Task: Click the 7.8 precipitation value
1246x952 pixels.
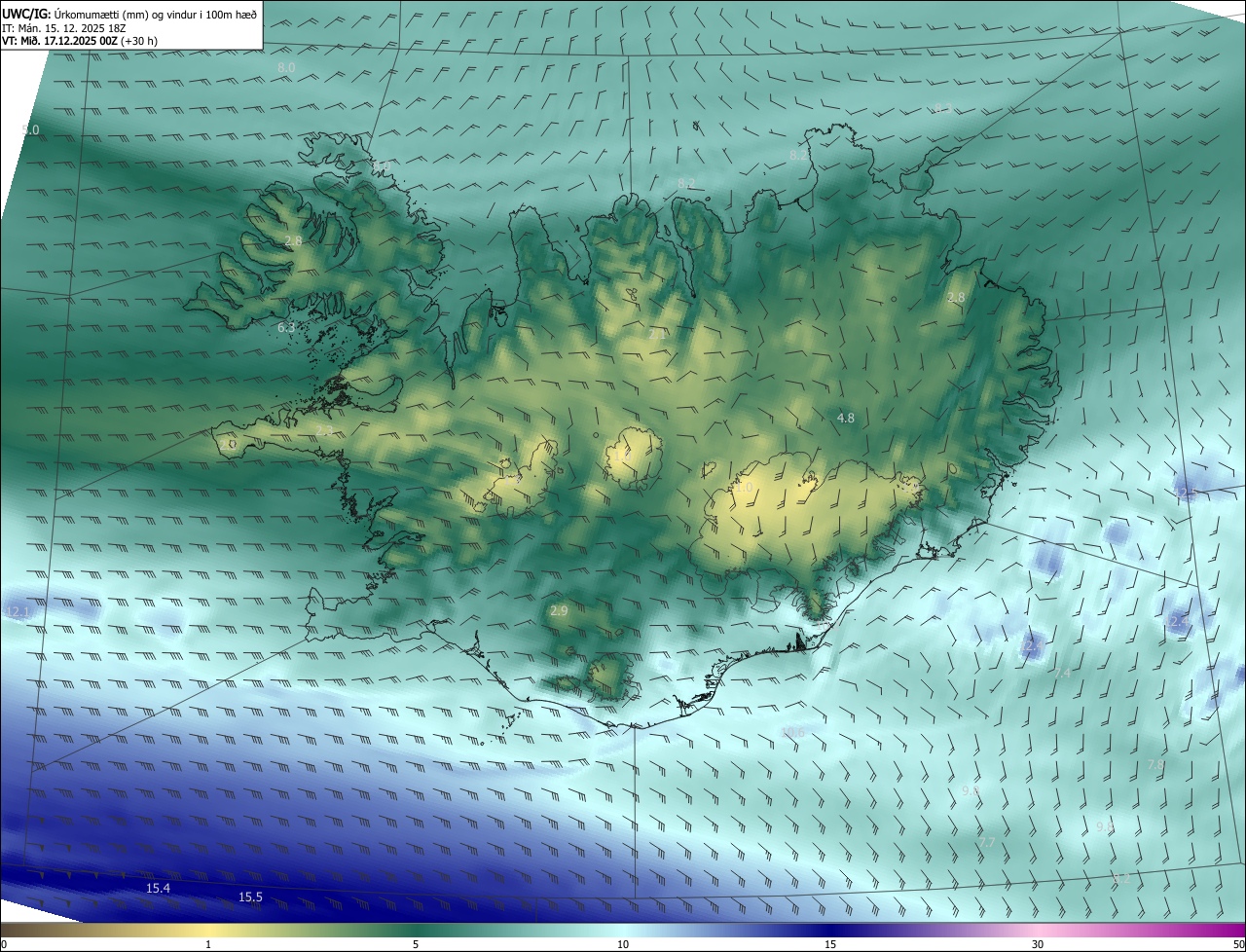Action: (x=1155, y=765)
